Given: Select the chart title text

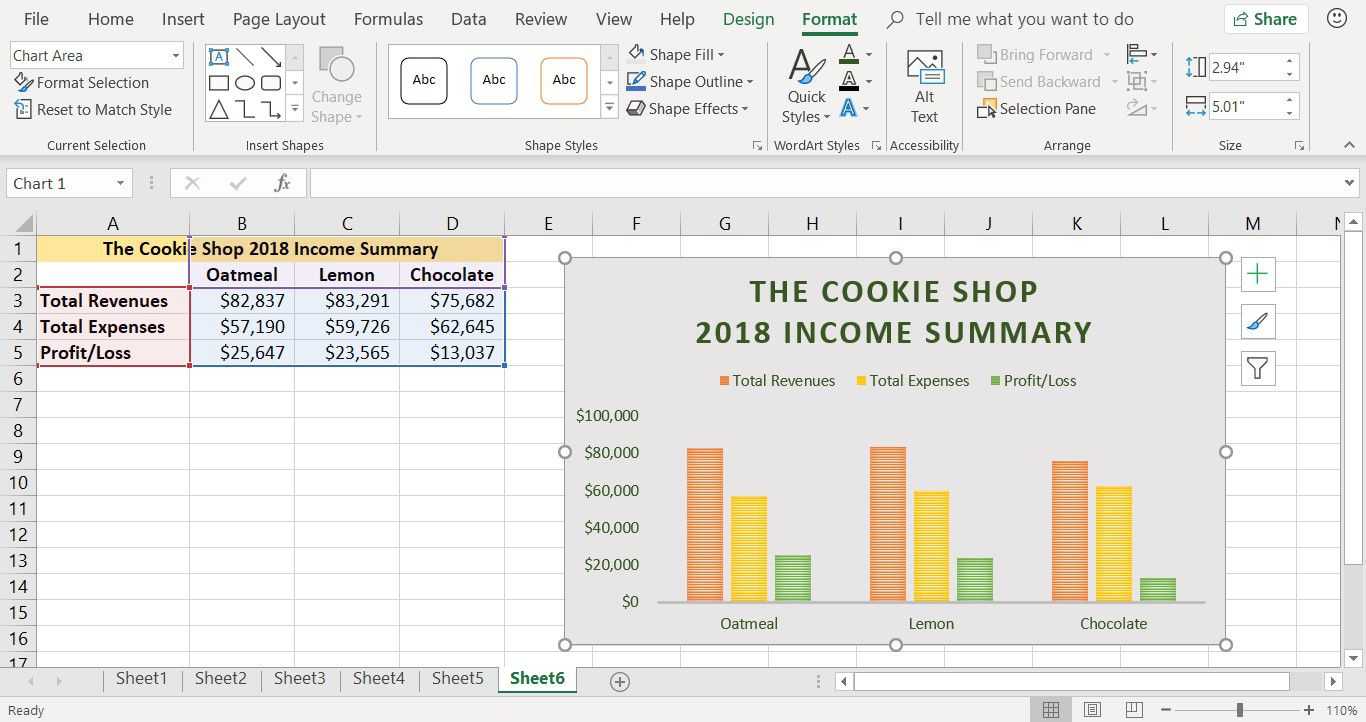Looking at the screenshot, I should (894, 312).
